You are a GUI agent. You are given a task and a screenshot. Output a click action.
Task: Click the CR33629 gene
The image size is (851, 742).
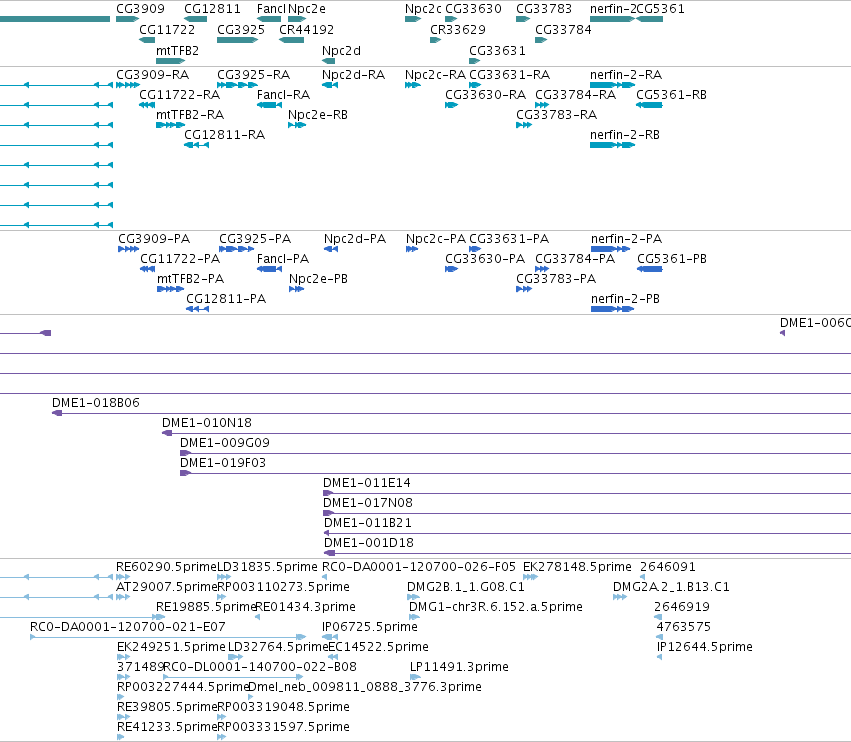(435, 40)
